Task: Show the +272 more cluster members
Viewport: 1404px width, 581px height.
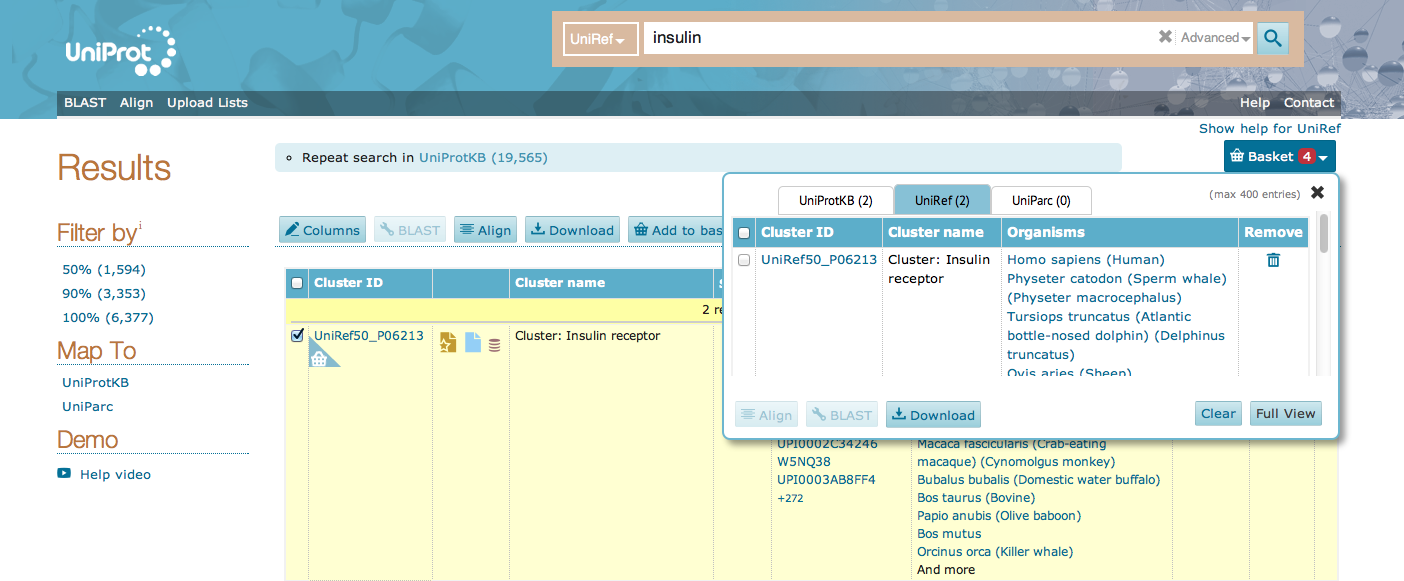Action: 791,498
